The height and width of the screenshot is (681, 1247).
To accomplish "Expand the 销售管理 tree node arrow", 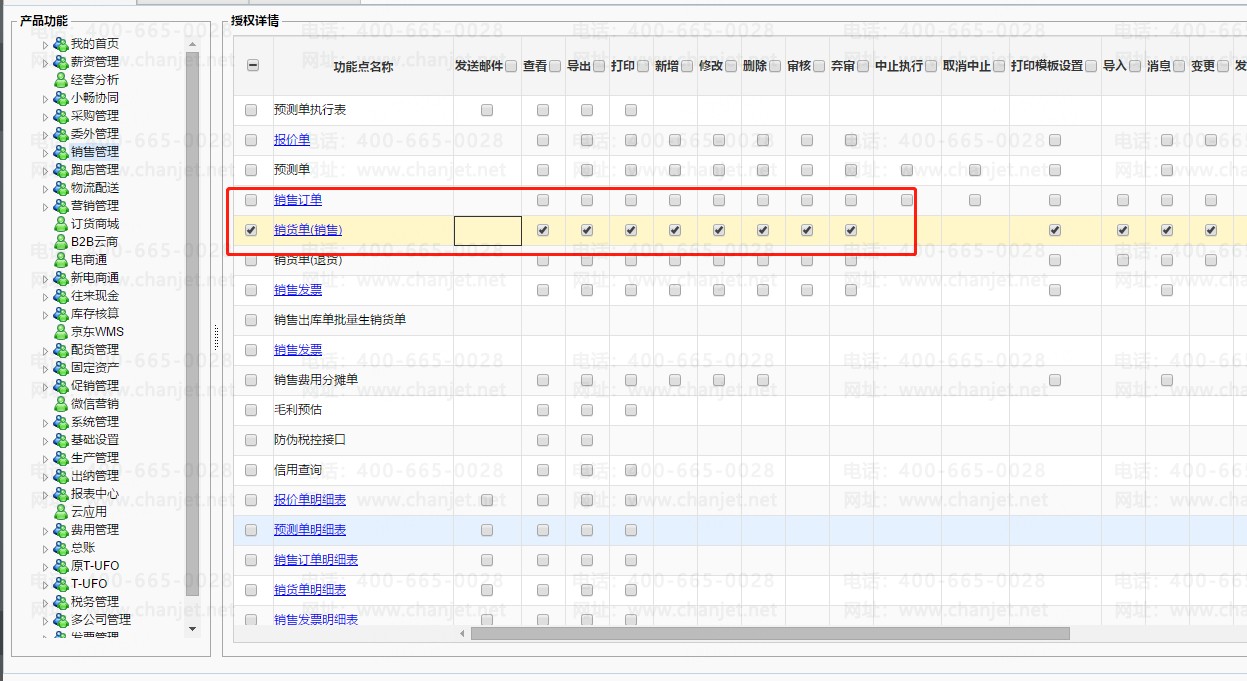I will 45,152.
